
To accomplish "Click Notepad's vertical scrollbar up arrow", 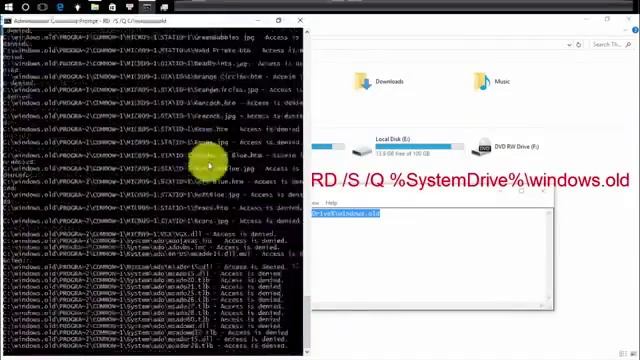I will pyautogui.click(x=549, y=213).
